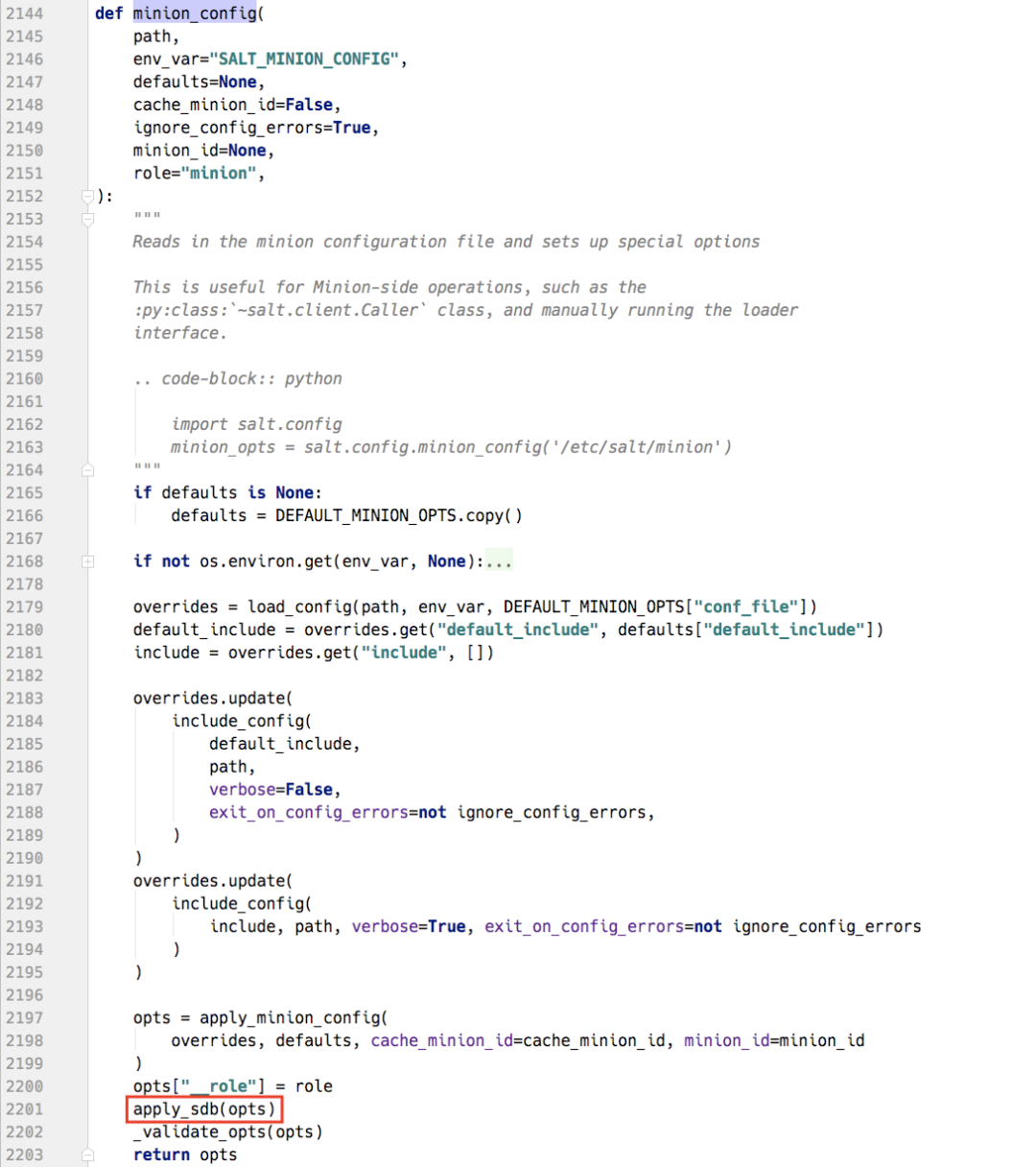This screenshot has height=1167, width=1036.
Task: Click DEFAULT_MINION_OPTS.copy() on line 2166
Action: point(399,515)
